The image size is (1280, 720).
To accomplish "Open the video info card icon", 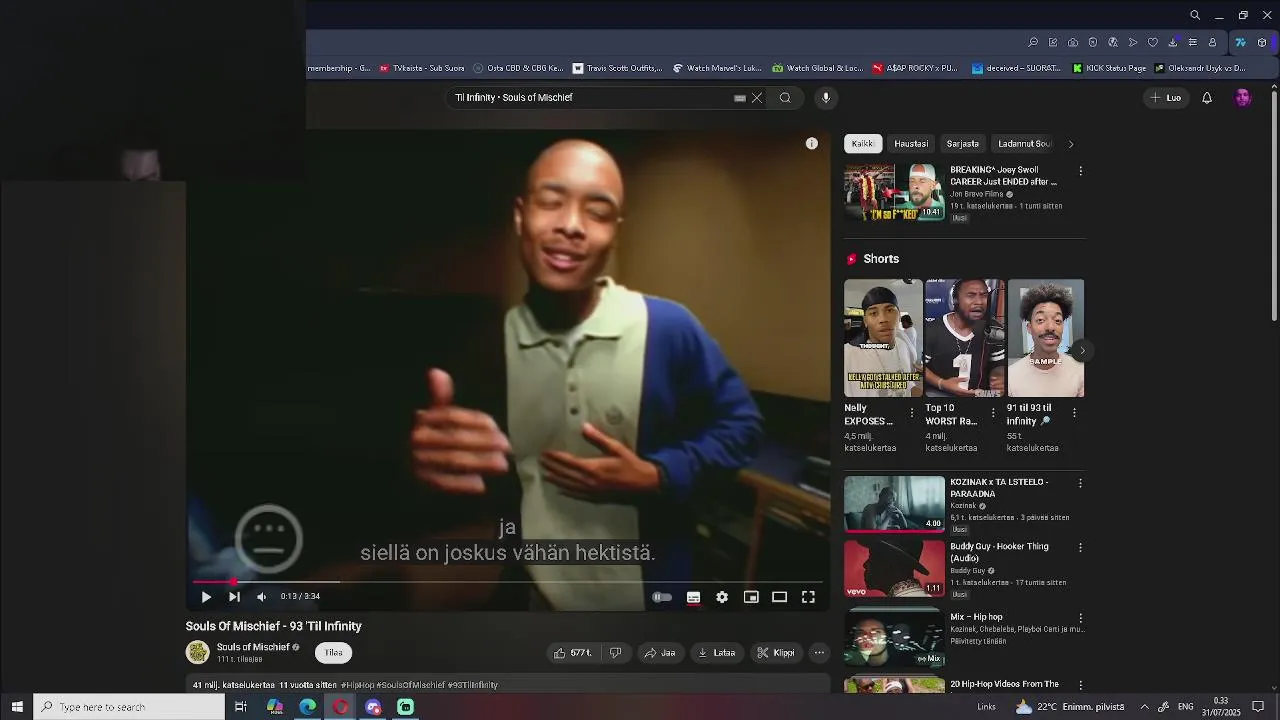I will [x=812, y=144].
